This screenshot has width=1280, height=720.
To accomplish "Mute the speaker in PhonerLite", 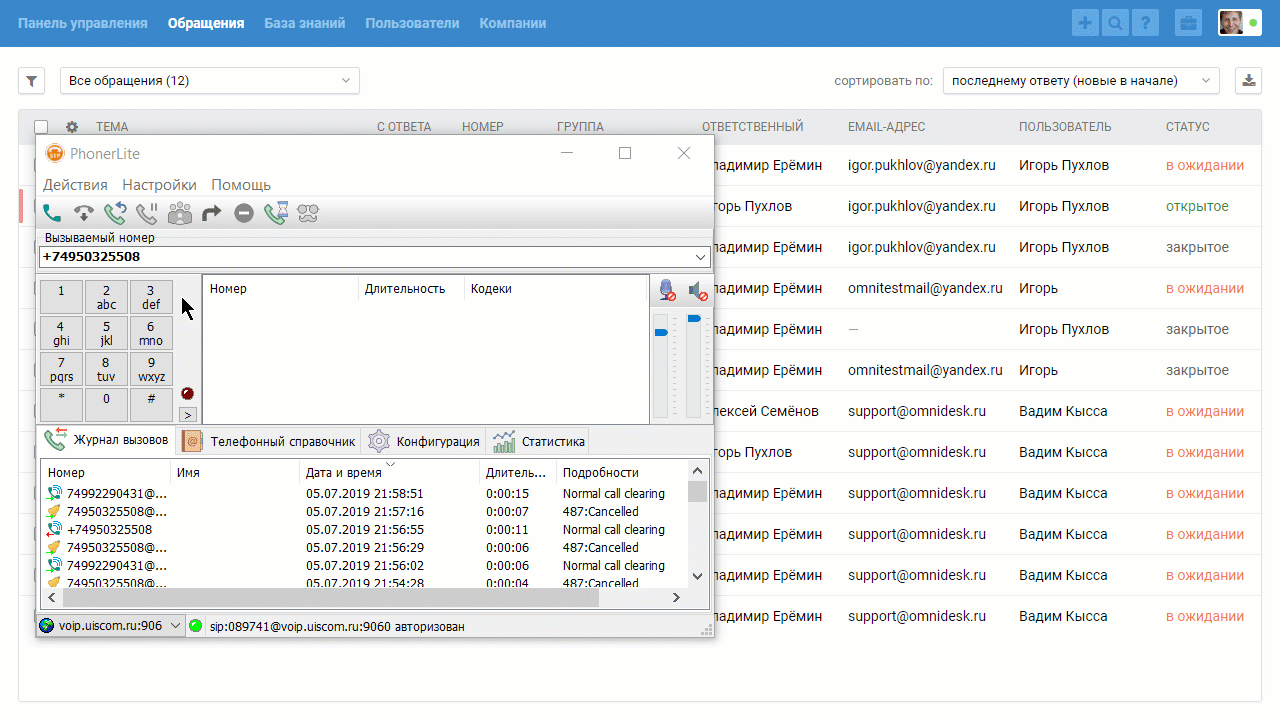I will click(698, 290).
